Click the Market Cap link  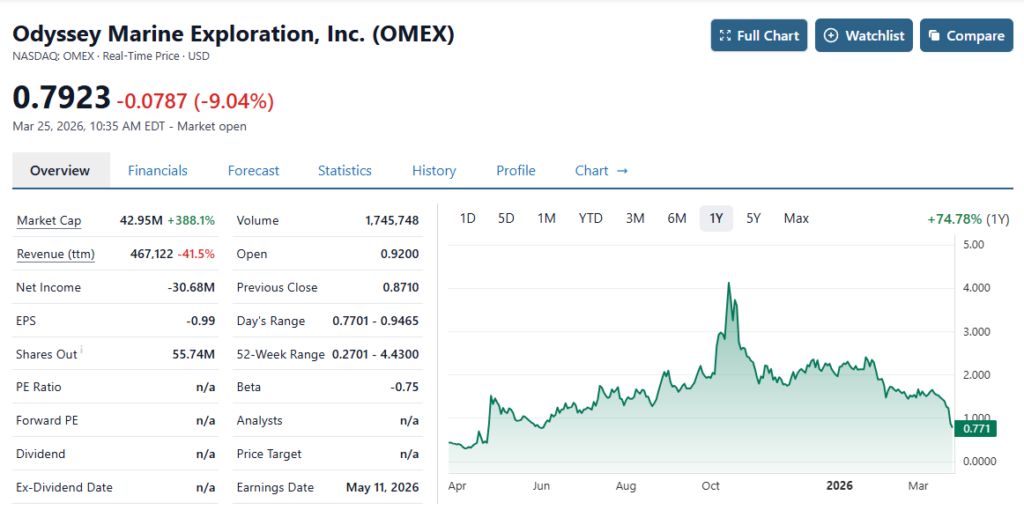click(49, 221)
